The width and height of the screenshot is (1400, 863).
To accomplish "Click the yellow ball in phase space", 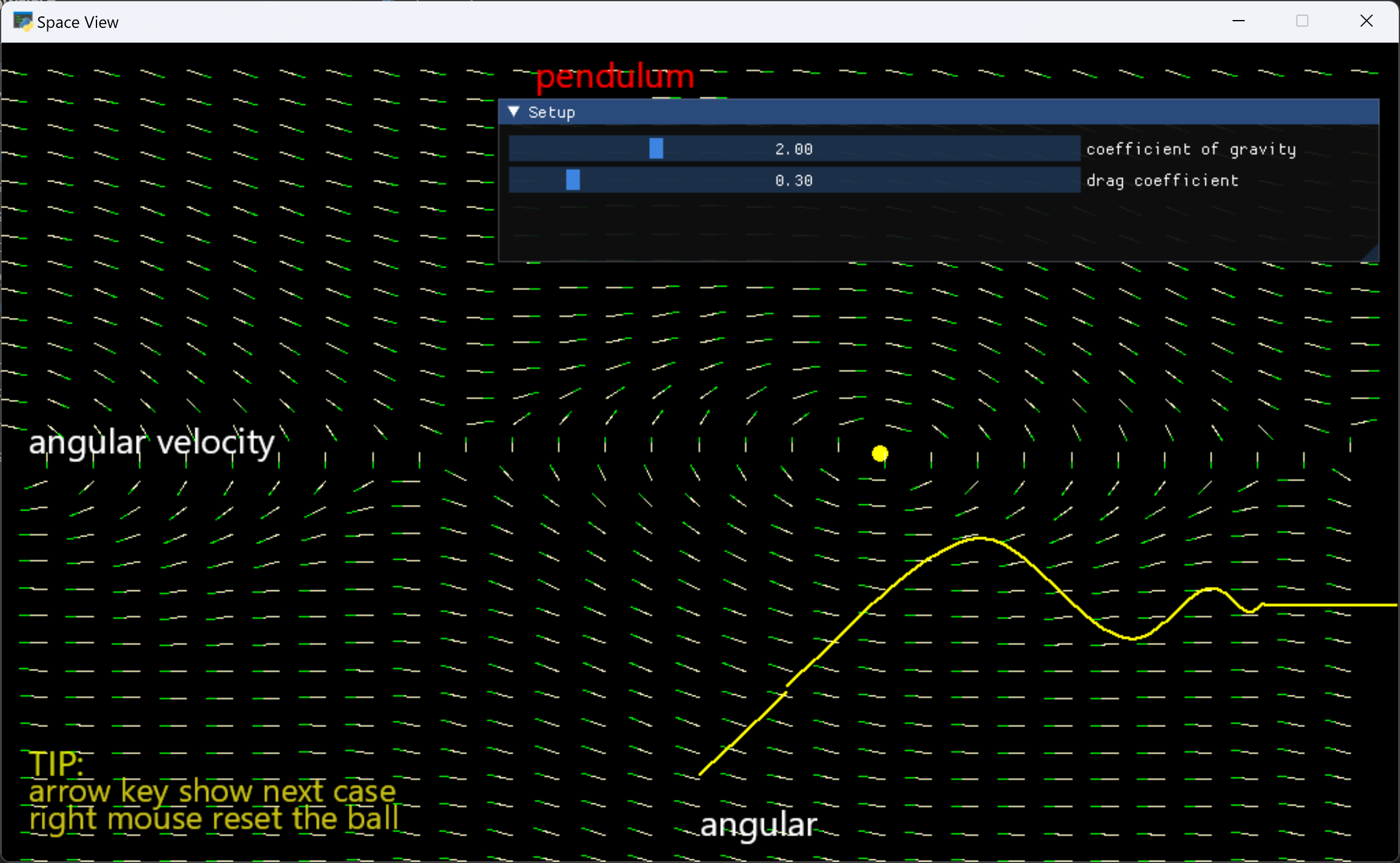I will pyautogui.click(x=880, y=453).
